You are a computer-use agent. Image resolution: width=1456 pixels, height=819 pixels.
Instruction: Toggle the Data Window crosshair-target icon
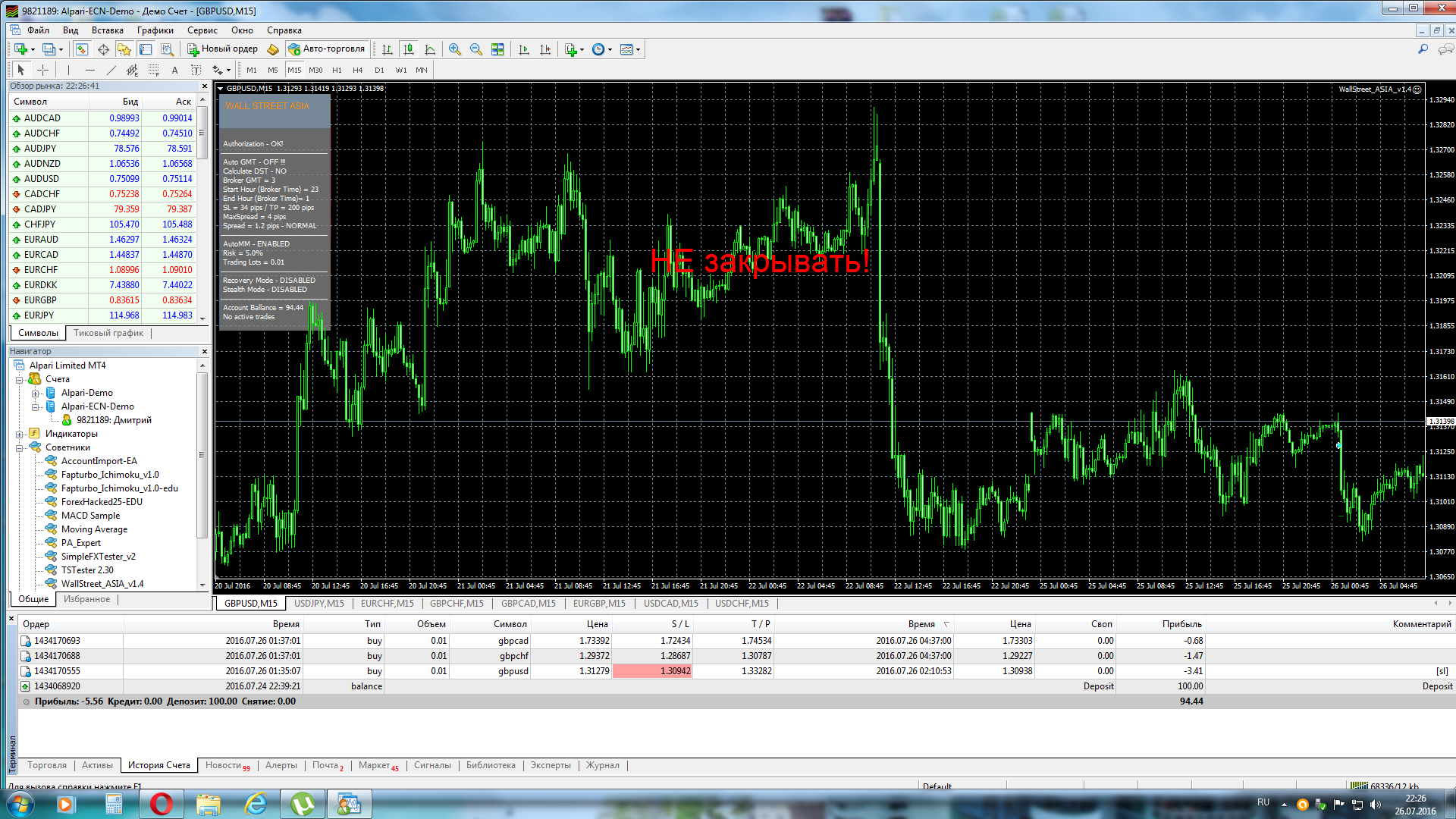103,49
